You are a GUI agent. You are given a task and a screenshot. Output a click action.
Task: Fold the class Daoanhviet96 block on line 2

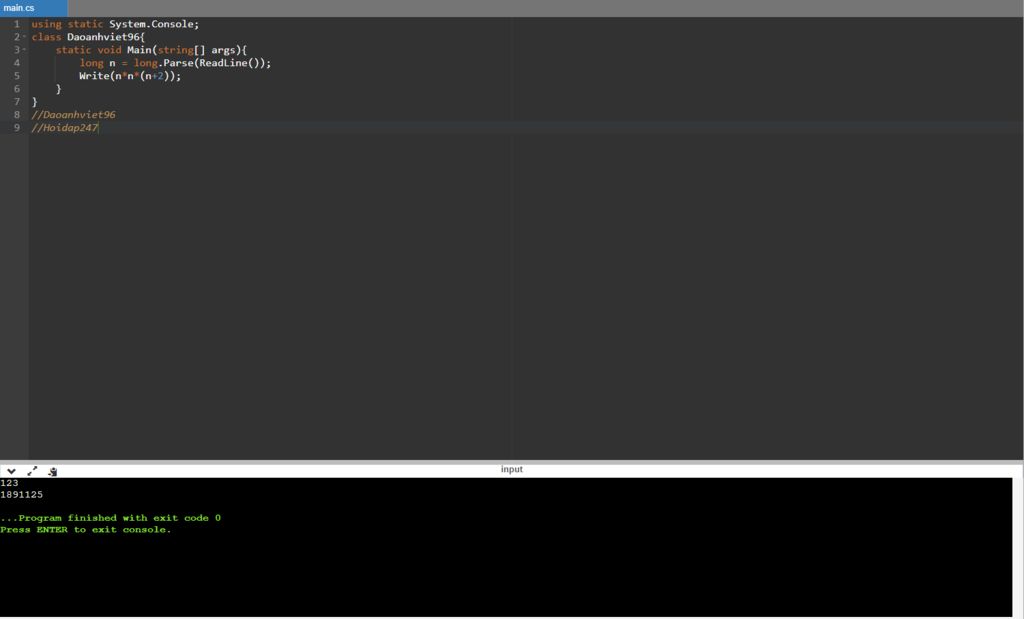point(25,37)
